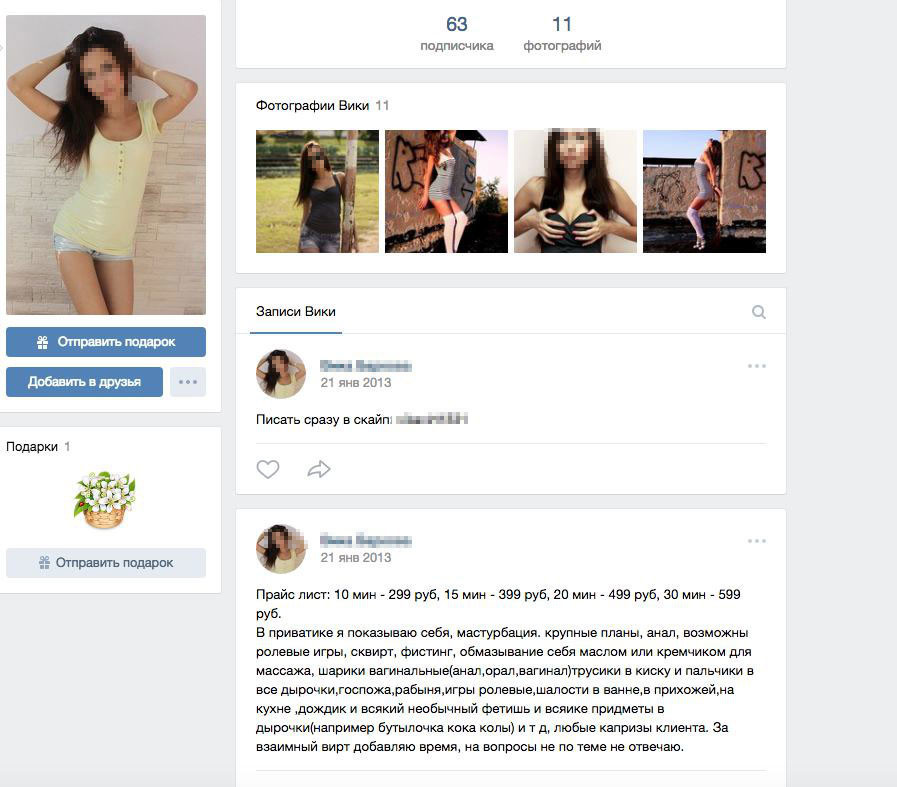The height and width of the screenshot is (787, 897).
Task: Open the fourth photo thumbnail by graffiti wall
Action: 704,191
